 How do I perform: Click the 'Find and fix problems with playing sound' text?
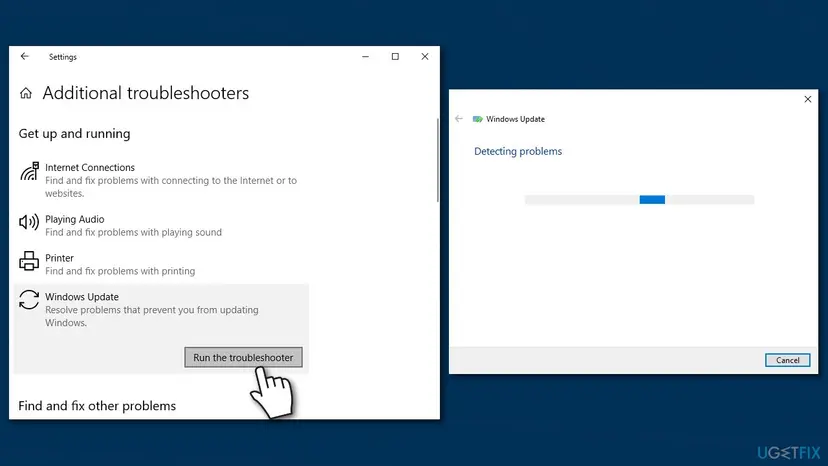(133, 232)
